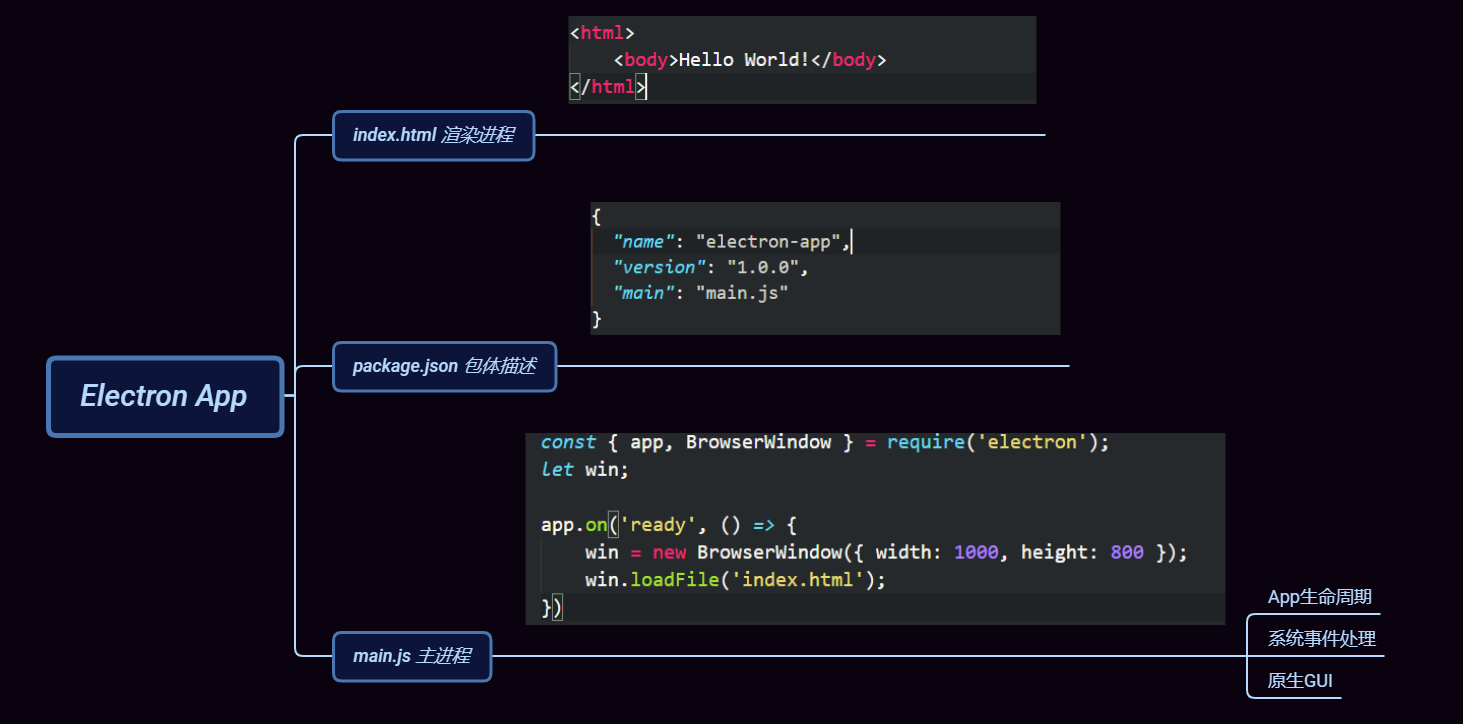
Task: Click the Hello World! text in HTML snippet
Action: tap(743, 60)
